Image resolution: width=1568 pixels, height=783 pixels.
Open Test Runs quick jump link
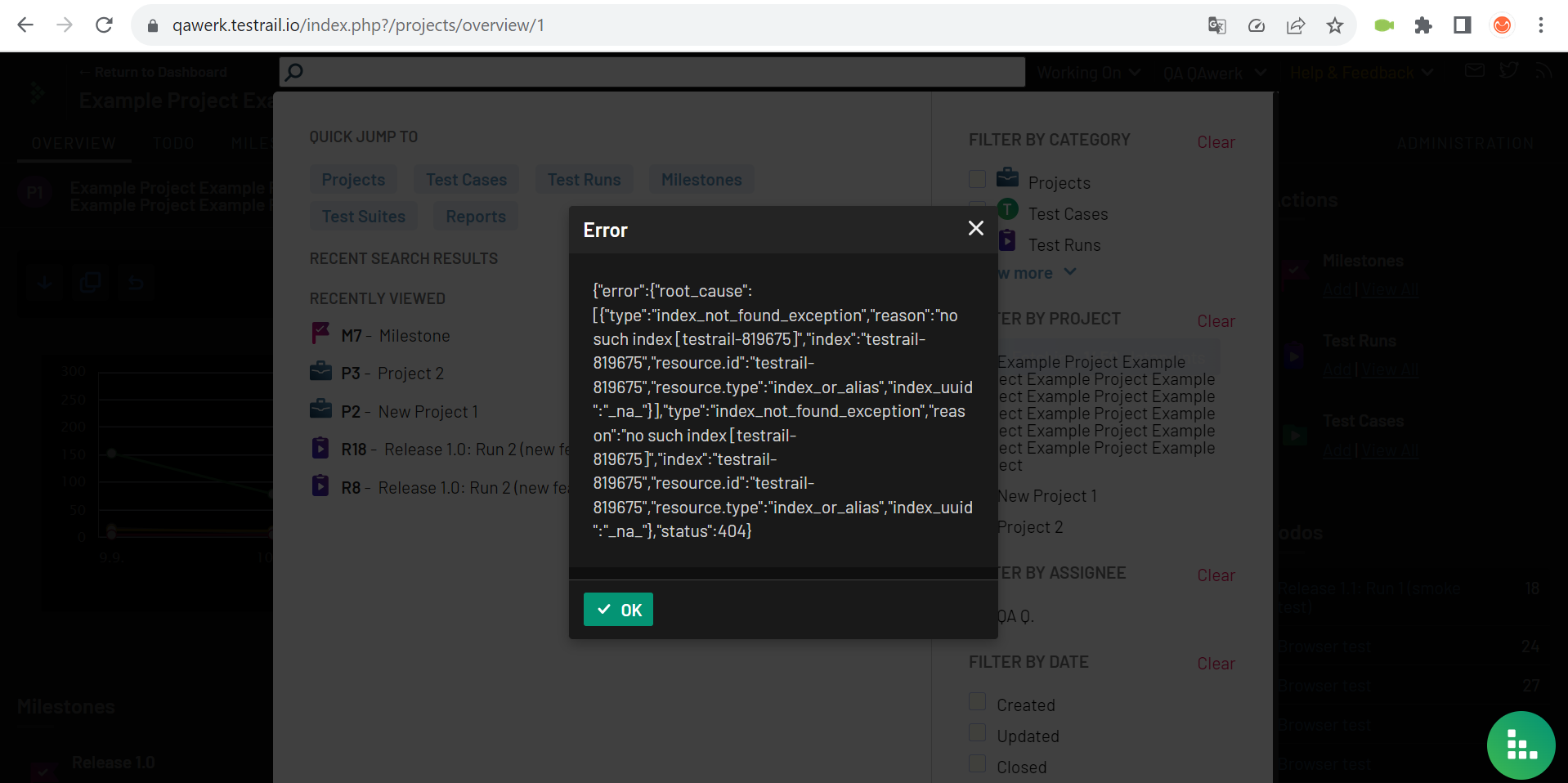584,180
